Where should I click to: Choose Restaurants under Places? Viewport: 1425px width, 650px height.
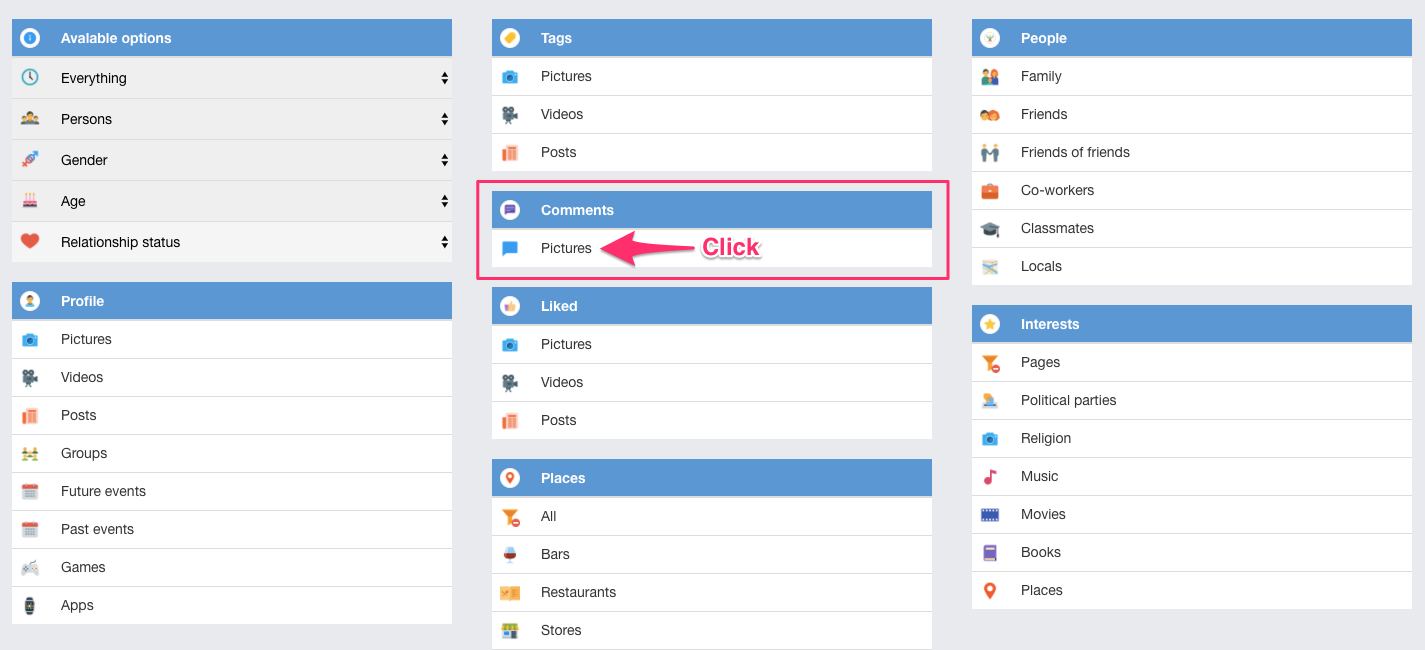point(578,593)
